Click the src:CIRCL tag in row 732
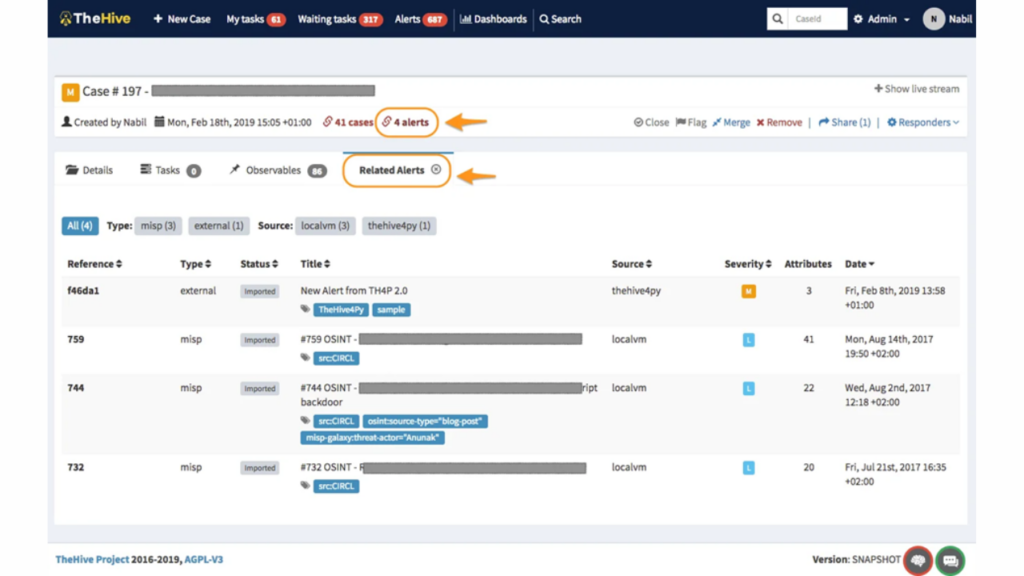 (336, 486)
